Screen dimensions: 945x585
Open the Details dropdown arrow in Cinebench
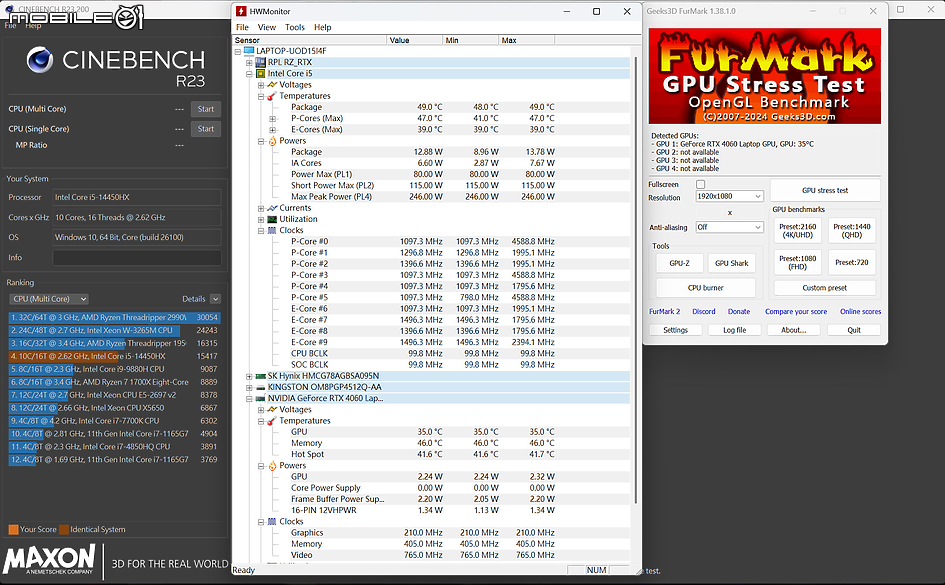pyautogui.click(x=215, y=299)
